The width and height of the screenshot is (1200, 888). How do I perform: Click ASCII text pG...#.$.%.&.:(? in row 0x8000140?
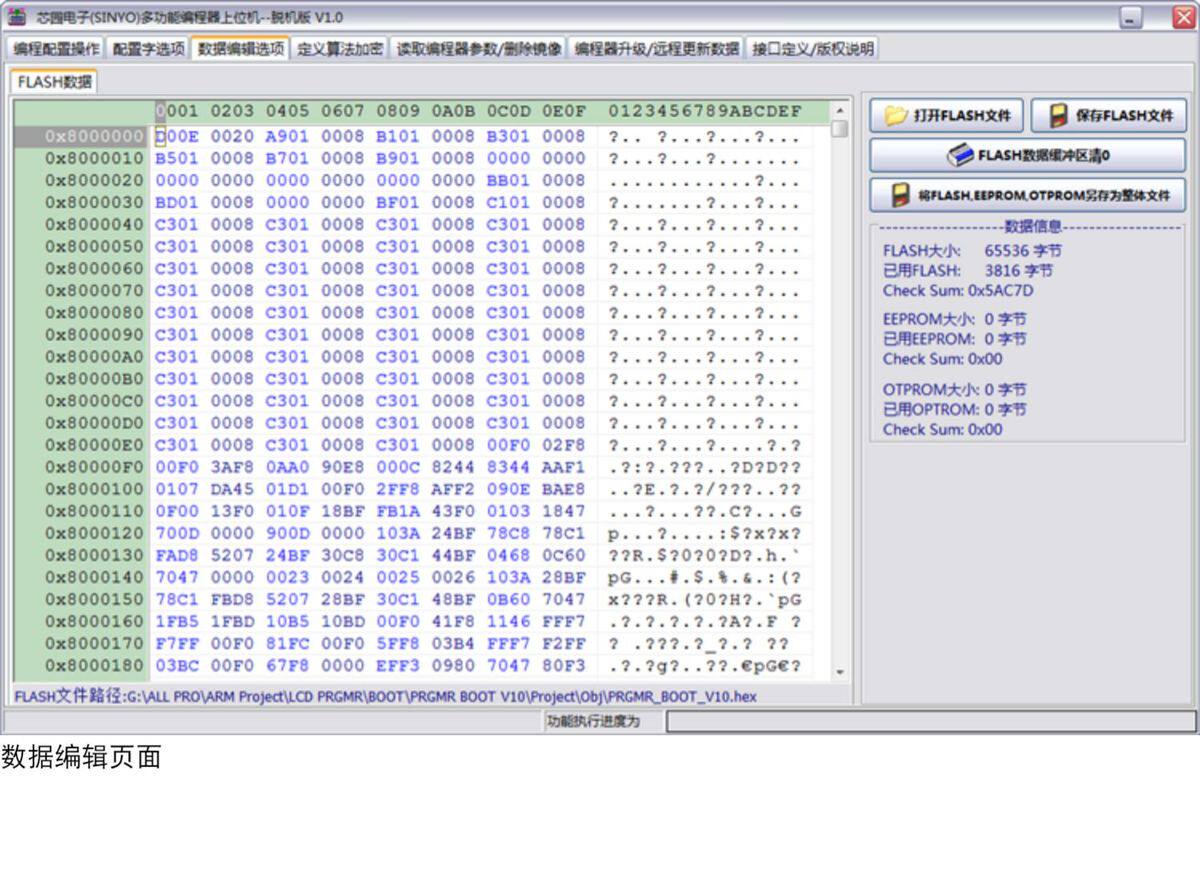705,578
